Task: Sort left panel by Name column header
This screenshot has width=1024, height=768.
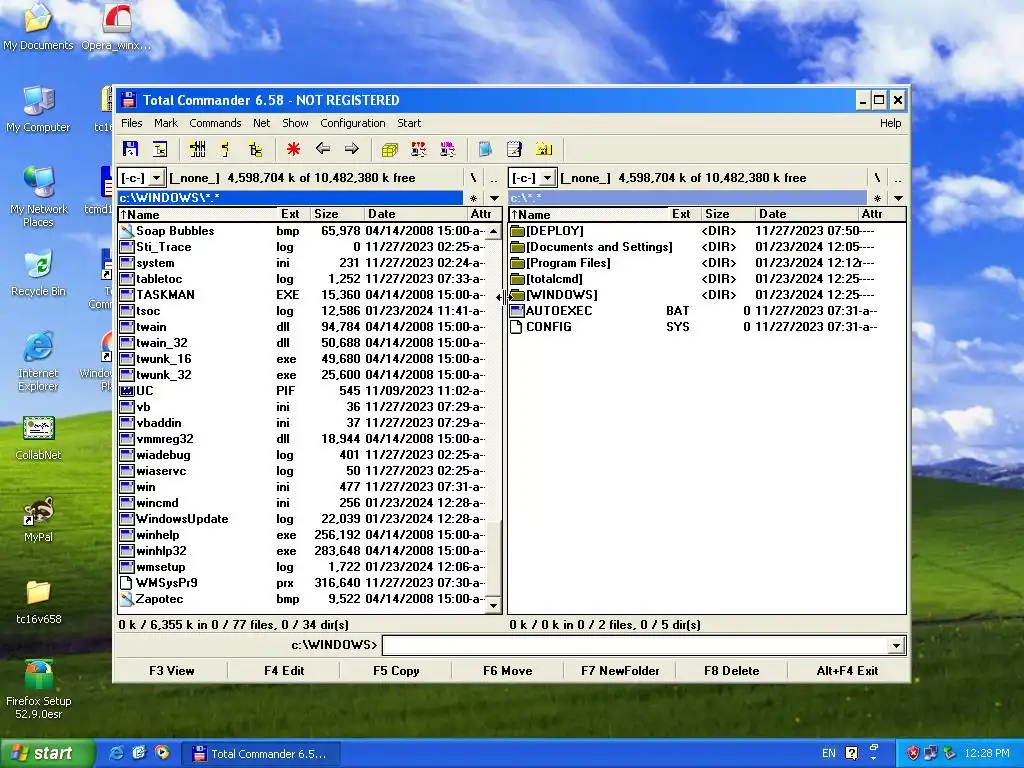Action: pos(198,214)
